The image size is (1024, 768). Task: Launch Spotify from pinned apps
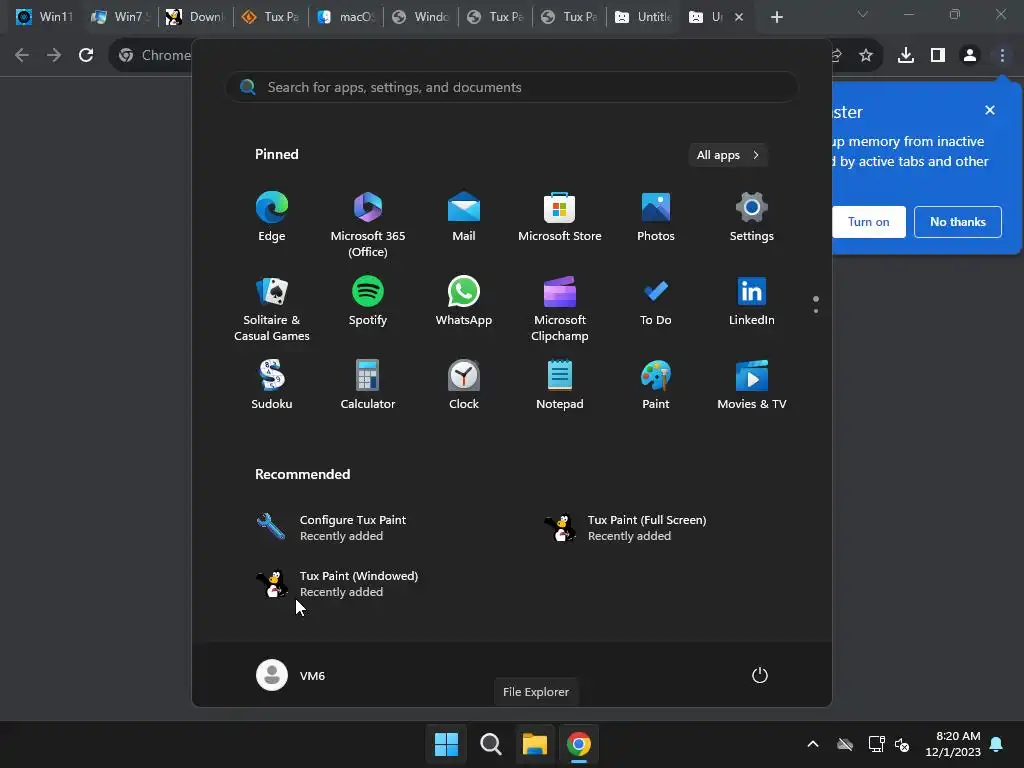[x=368, y=301]
